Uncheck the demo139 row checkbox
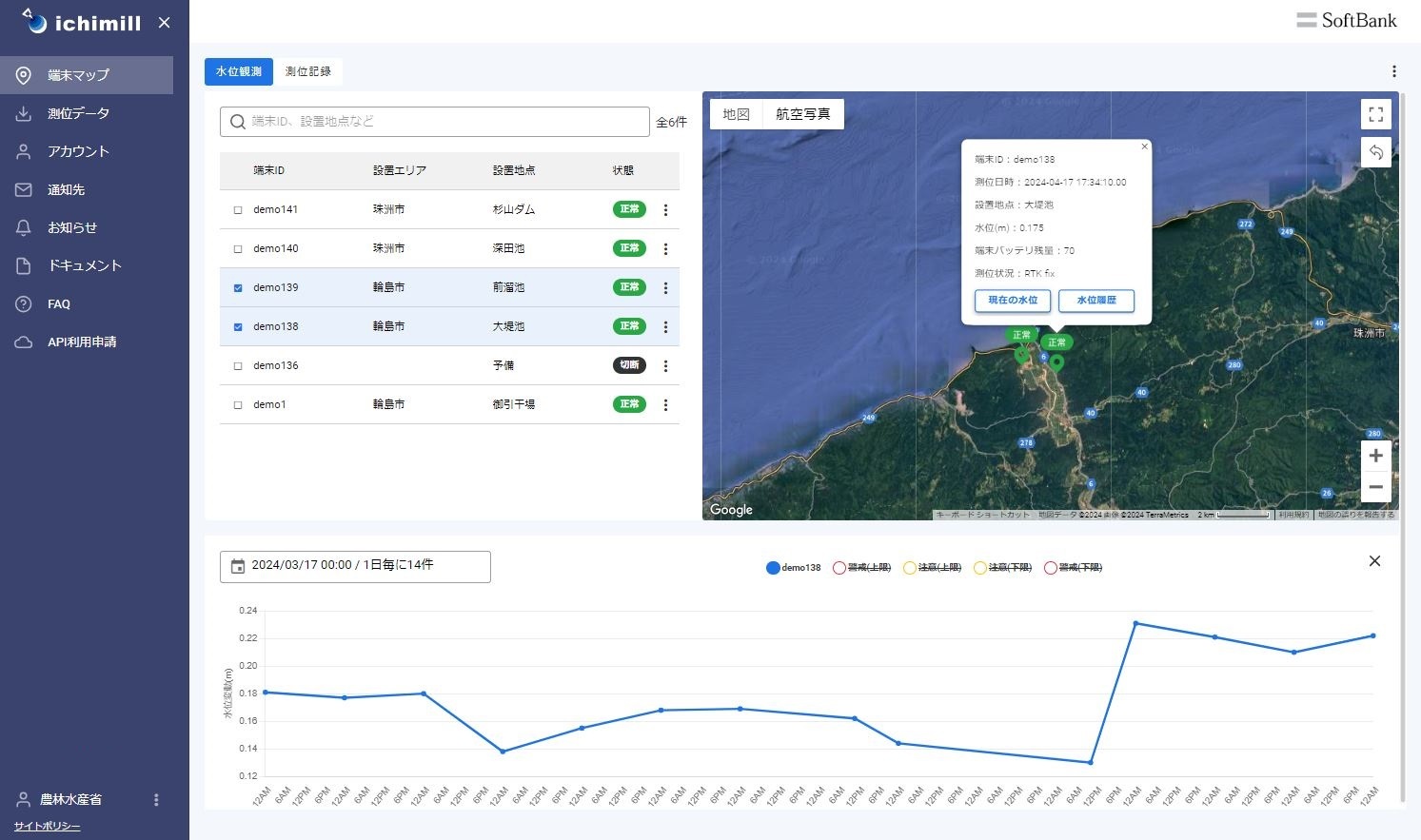This screenshot has height=840, width=1421. click(238, 288)
